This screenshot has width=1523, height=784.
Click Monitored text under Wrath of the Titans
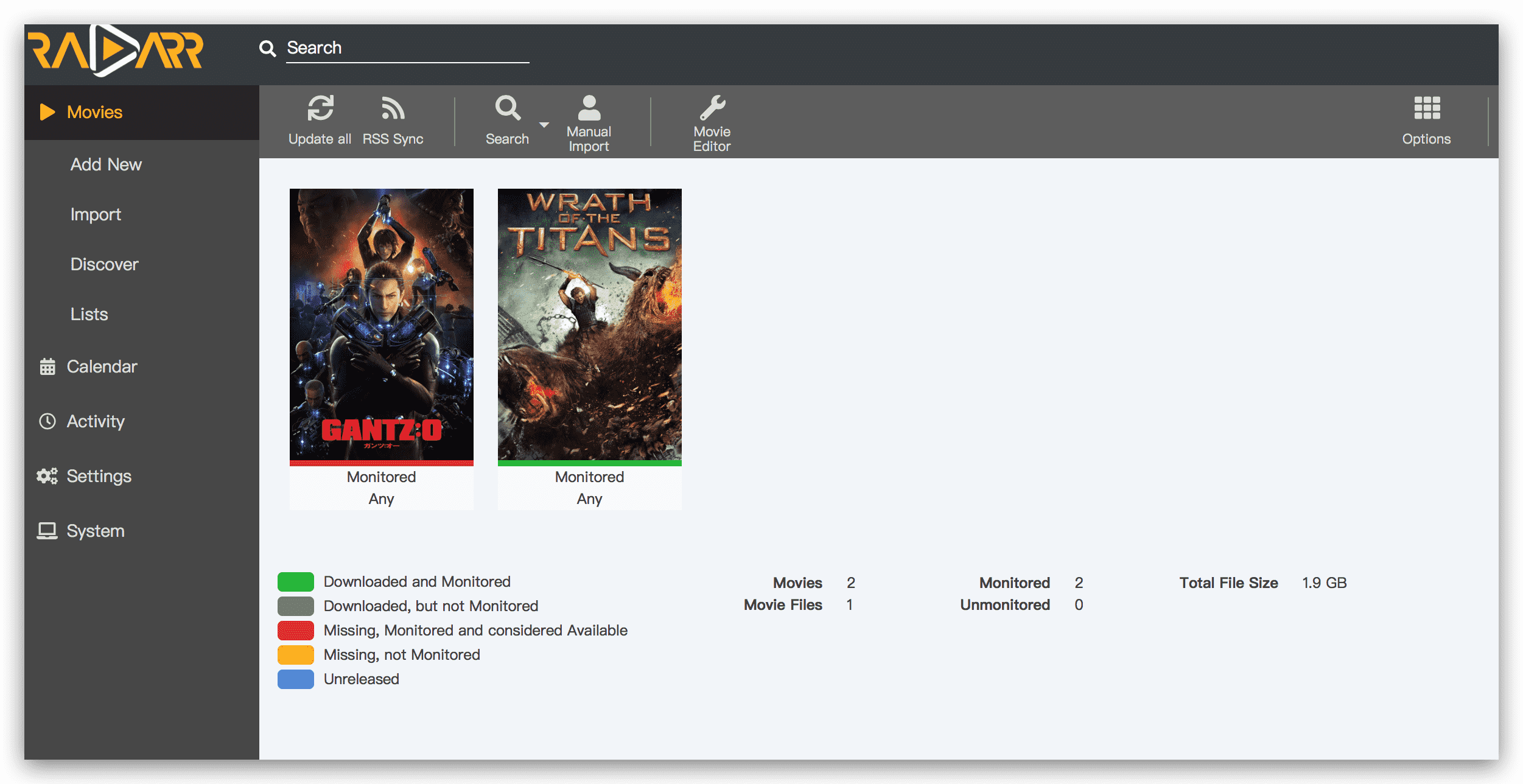(x=590, y=477)
